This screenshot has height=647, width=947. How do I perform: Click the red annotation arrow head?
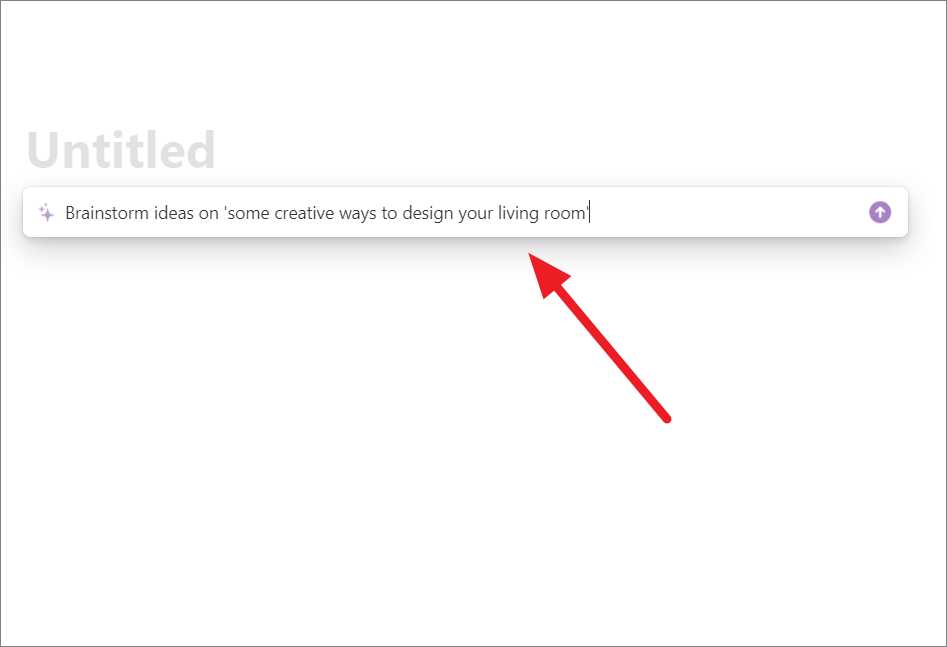(547, 274)
